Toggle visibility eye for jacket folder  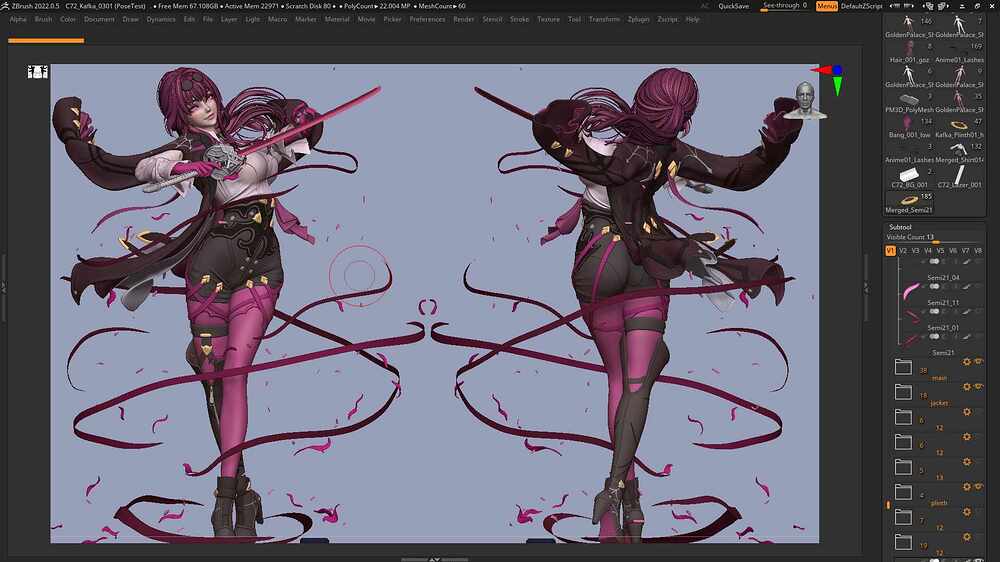(978, 387)
